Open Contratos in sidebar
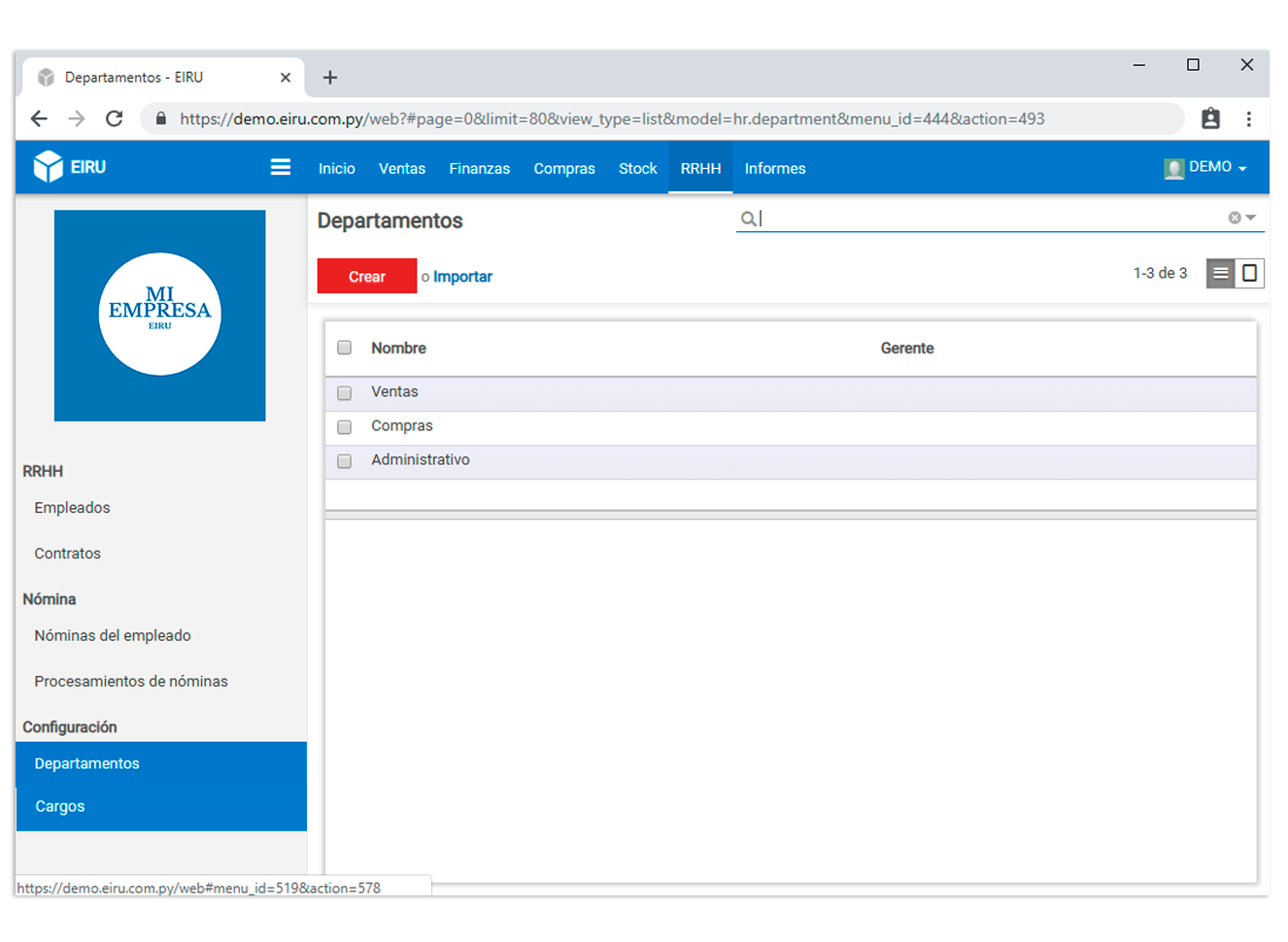This screenshot has height=942, width=1288. 68,553
